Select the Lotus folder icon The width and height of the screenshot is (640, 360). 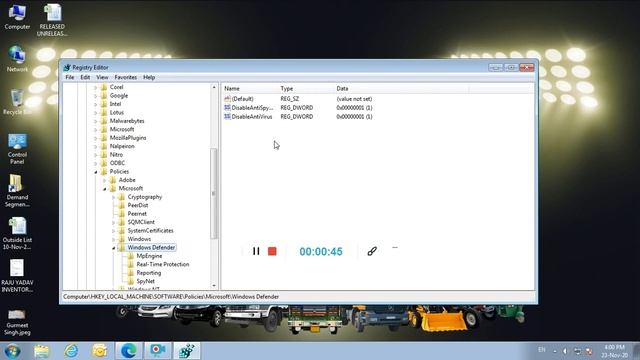coord(104,112)
